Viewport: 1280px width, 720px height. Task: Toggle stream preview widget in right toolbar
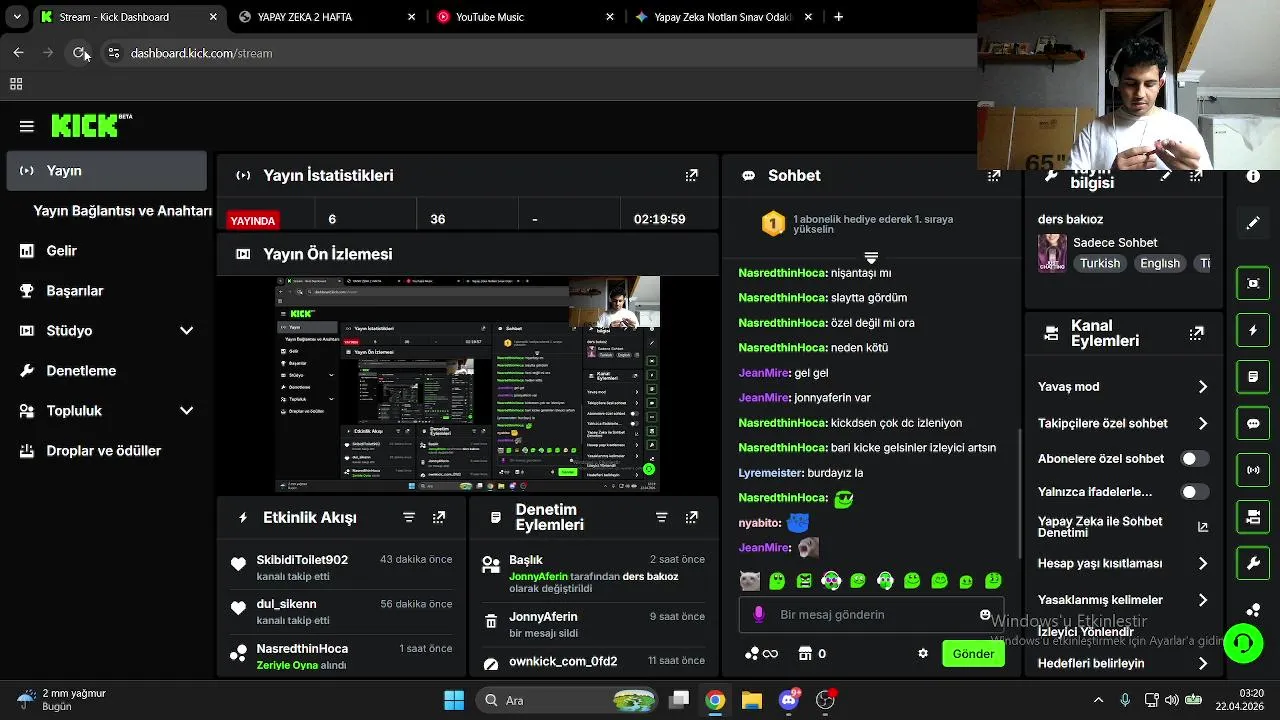tap(1253, 283)
